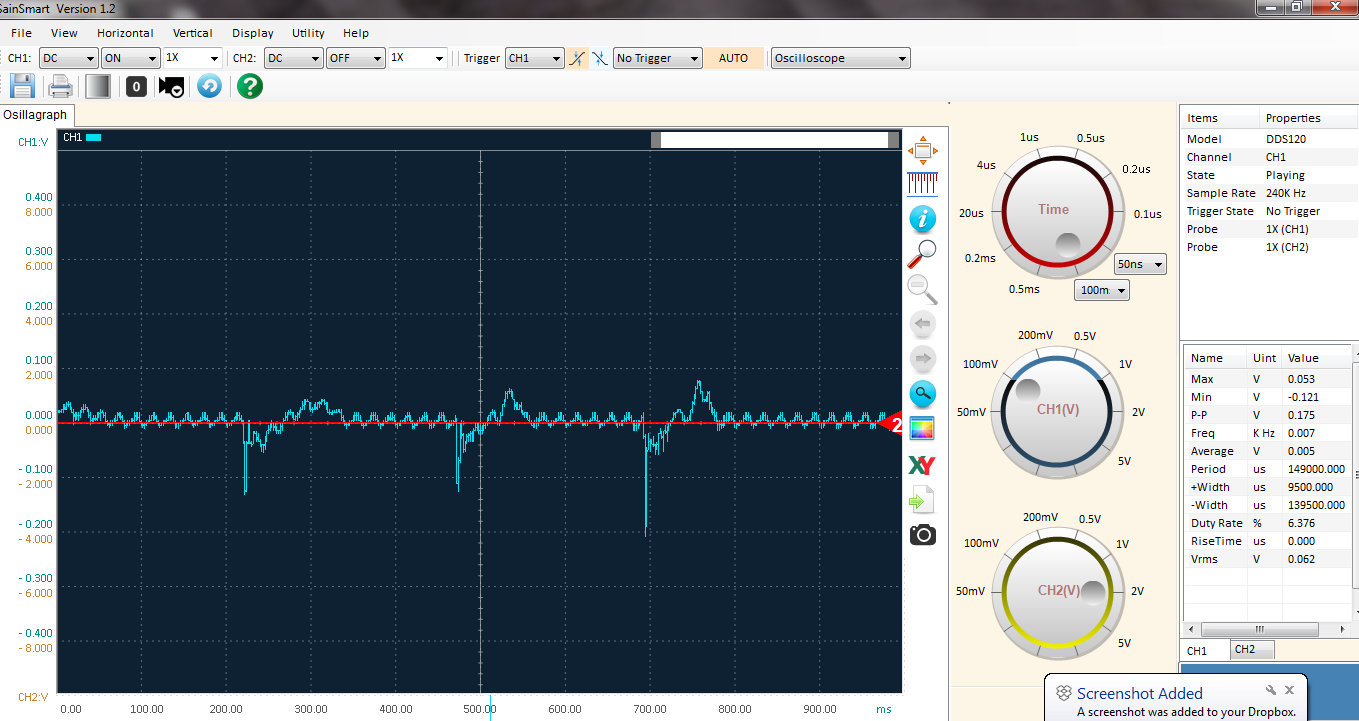Open the View menu

click(x=64, y=33)
